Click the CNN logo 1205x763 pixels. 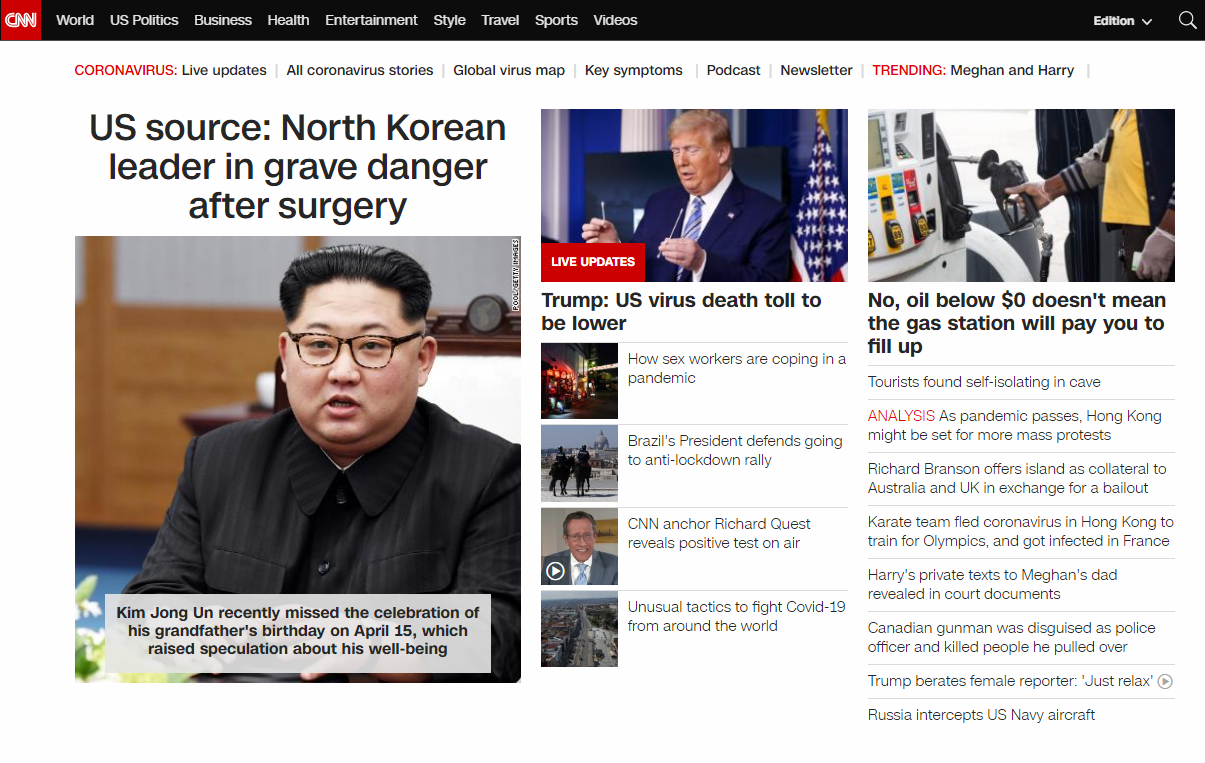coord(20,20)
